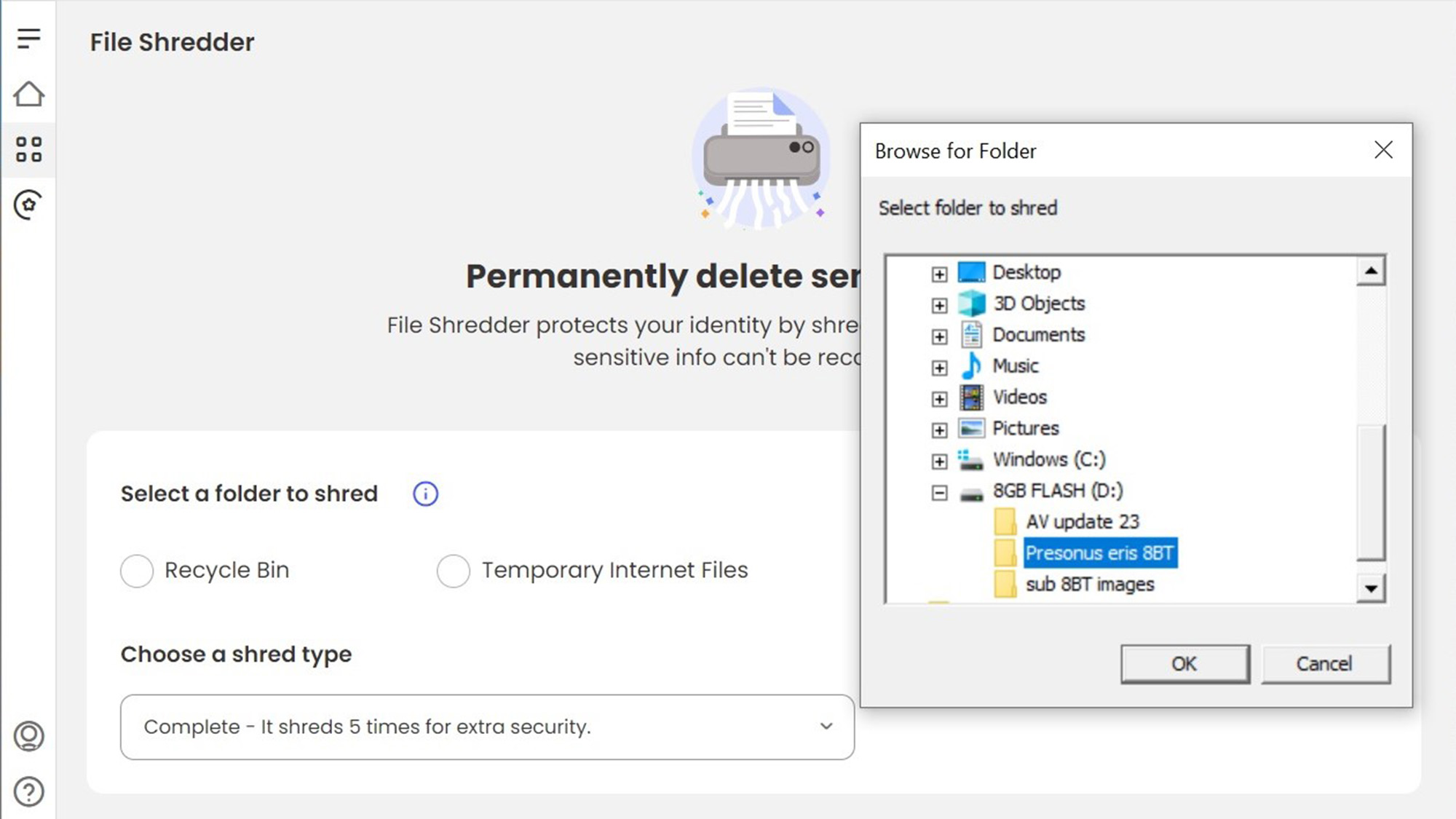Select the Documents folder in tree
Screen dimensions: 1456x819
1038,335
